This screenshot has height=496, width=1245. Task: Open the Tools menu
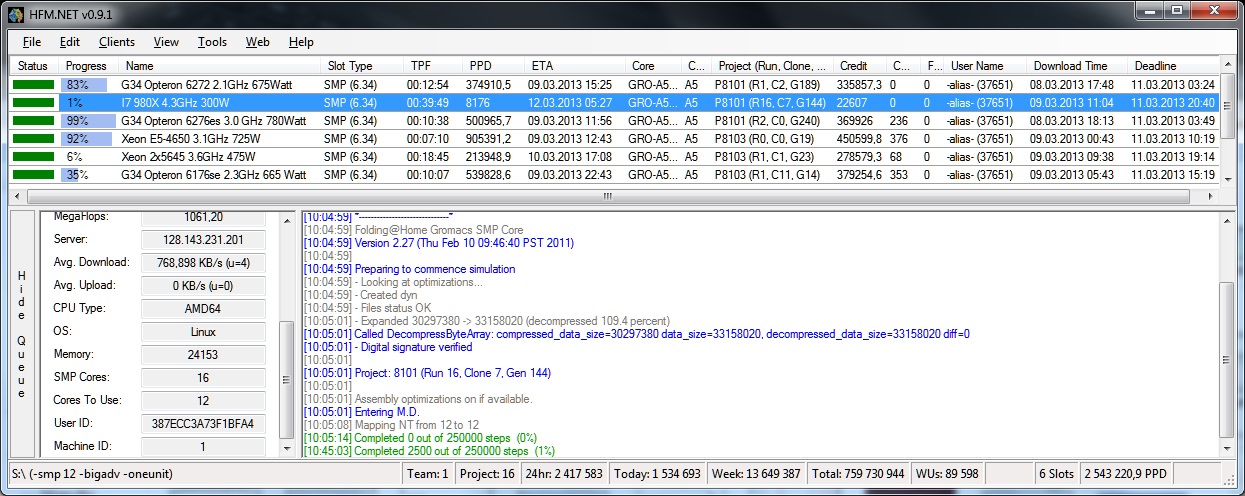click(x=212, y=42)
